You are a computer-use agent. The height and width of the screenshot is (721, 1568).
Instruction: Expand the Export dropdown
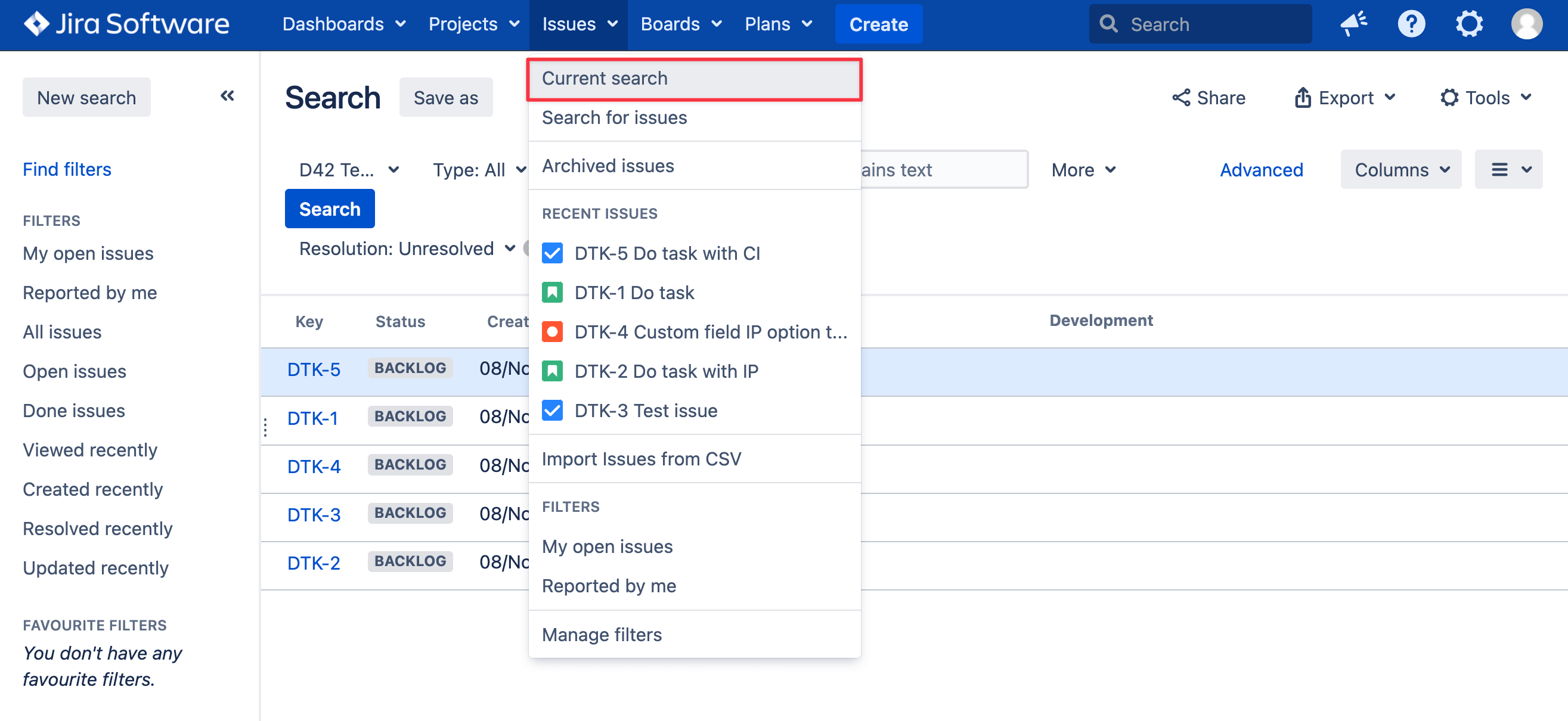click(x=1344, y=98)
